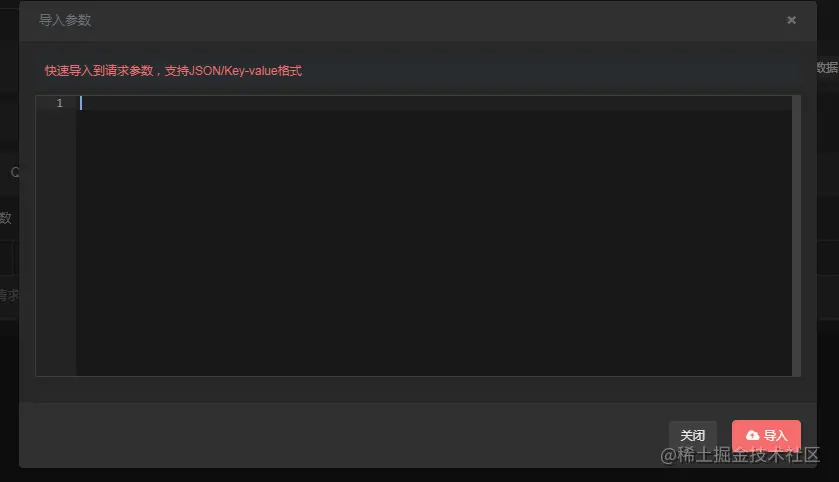
Task: Close the 导入参数 dialog with the X
Action: coord(791,20)
